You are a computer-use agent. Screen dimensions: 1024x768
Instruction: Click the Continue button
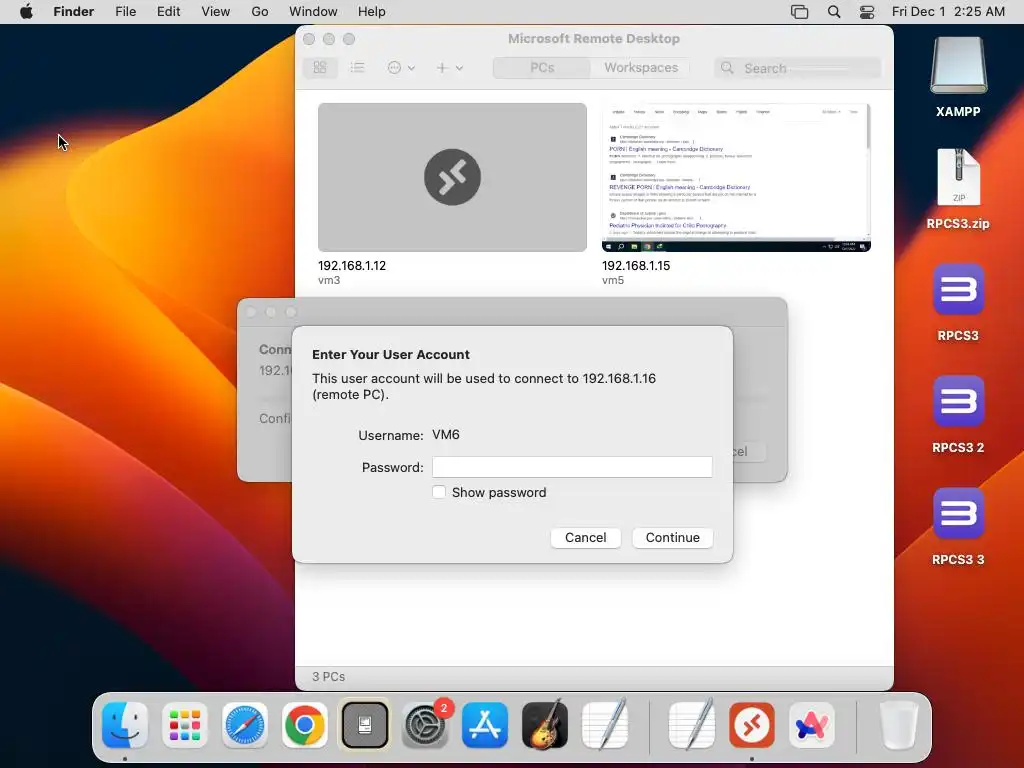coord(672,537)
